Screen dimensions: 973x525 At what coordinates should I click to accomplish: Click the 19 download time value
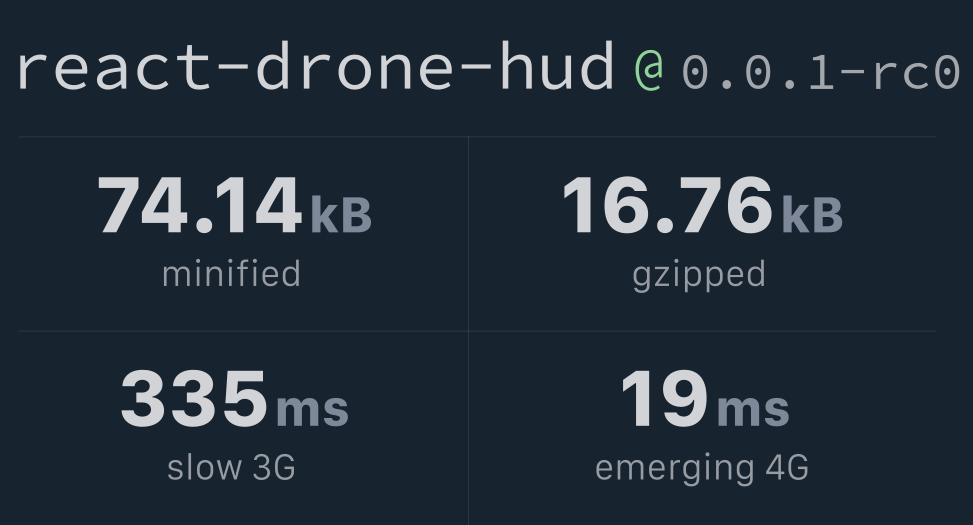[665, 398]
